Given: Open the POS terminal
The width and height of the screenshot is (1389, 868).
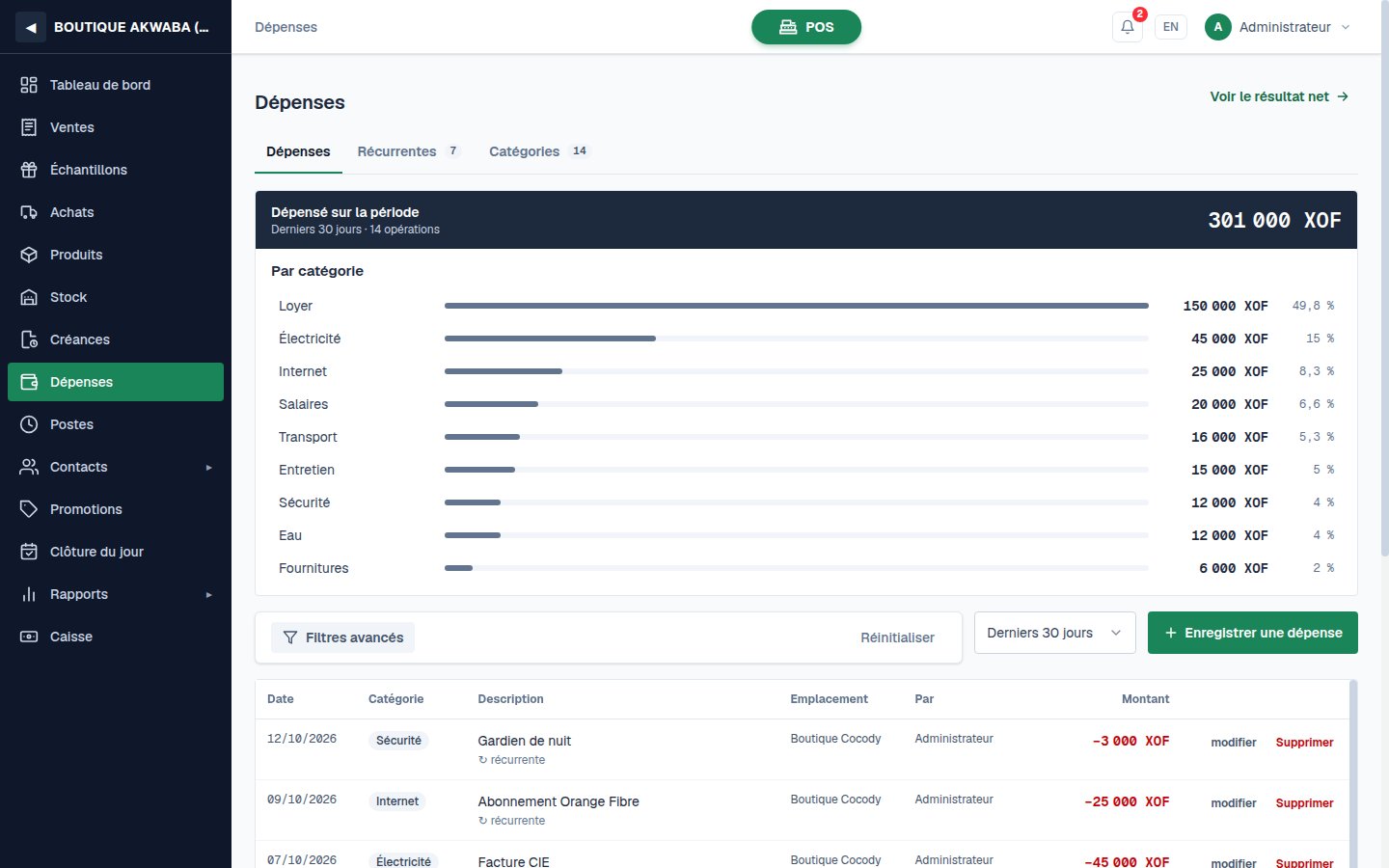Looking at the screenshot, I should tap(806, 27).
